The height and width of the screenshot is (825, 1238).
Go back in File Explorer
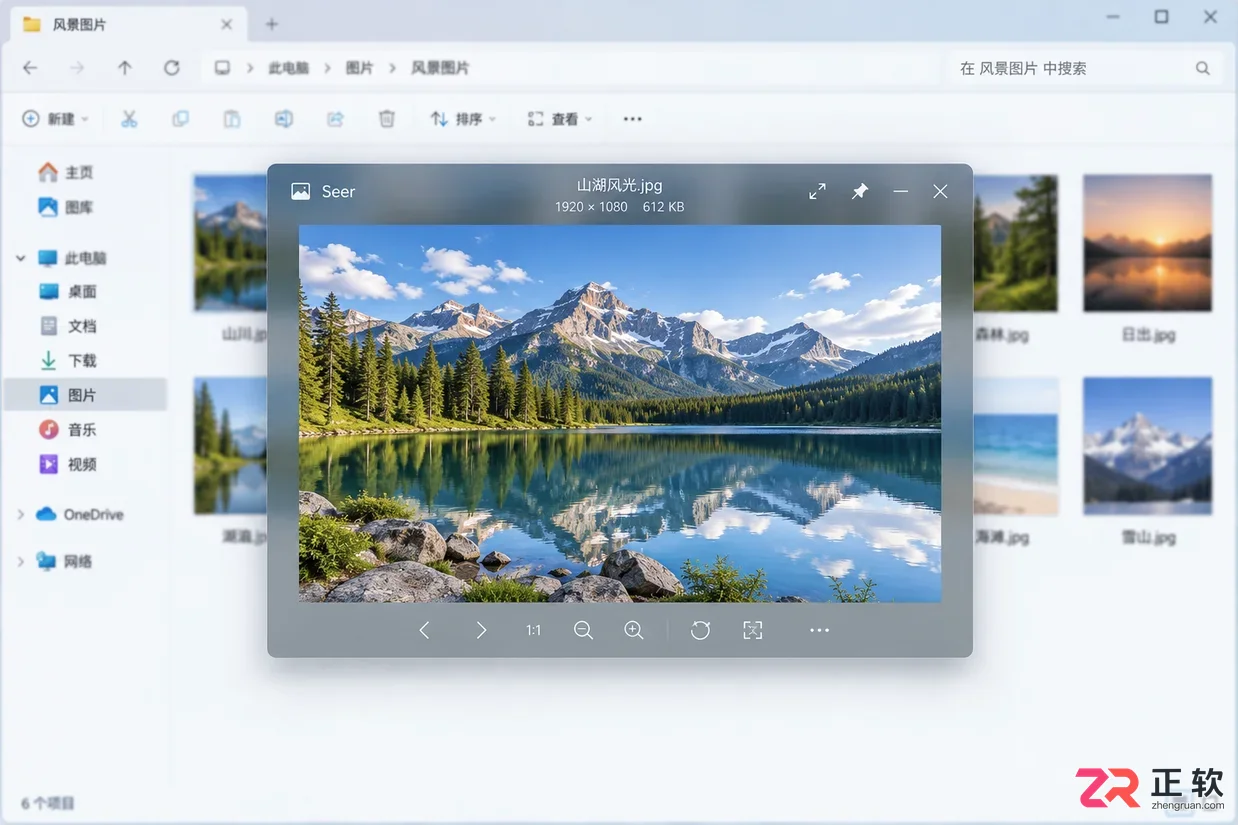(30, 68)
